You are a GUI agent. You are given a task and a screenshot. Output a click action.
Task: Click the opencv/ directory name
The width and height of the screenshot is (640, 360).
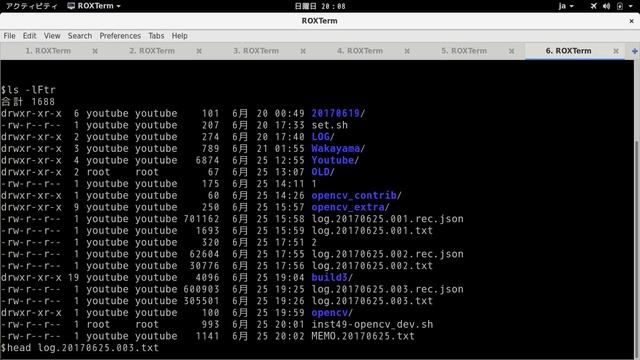click(x=332, y=313)
